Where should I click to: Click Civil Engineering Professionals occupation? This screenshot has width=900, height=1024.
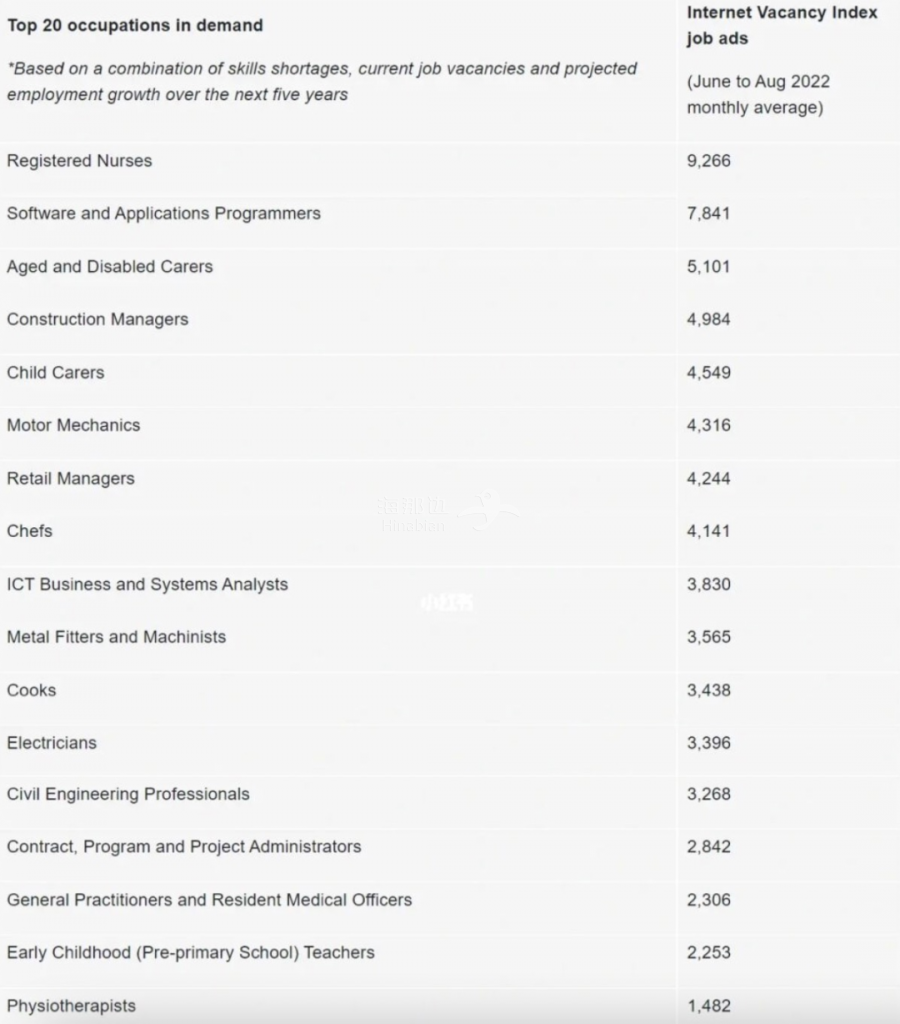(128, 794)
